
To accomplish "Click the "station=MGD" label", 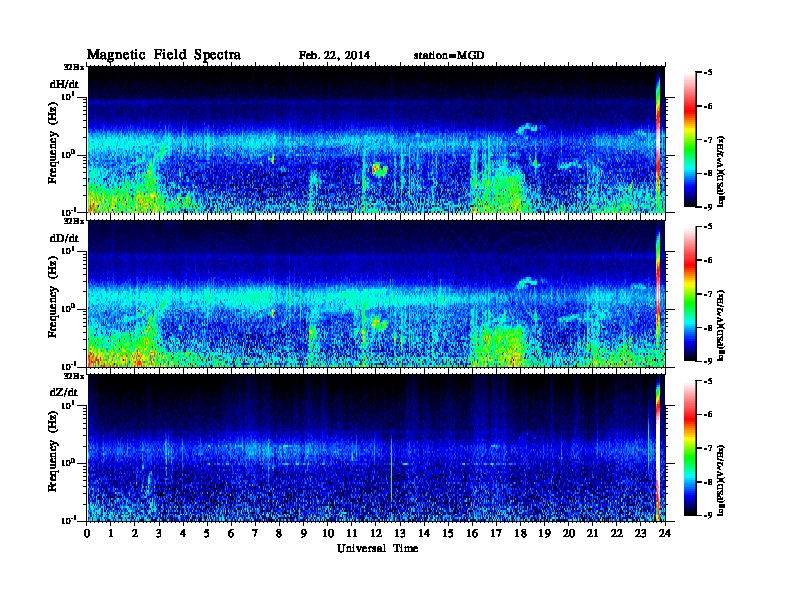I will click(449, 55).
